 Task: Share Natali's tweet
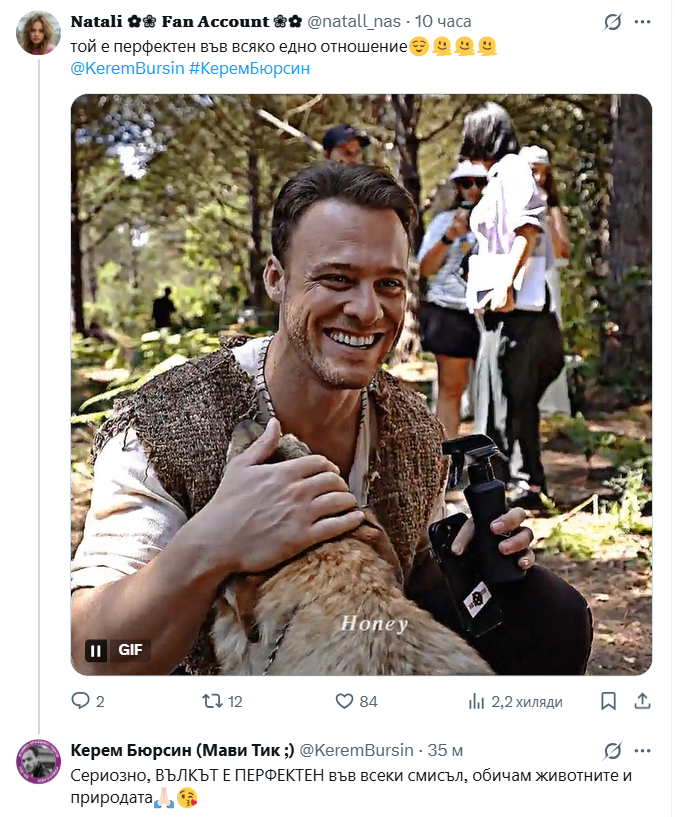[x=643, y=701]
